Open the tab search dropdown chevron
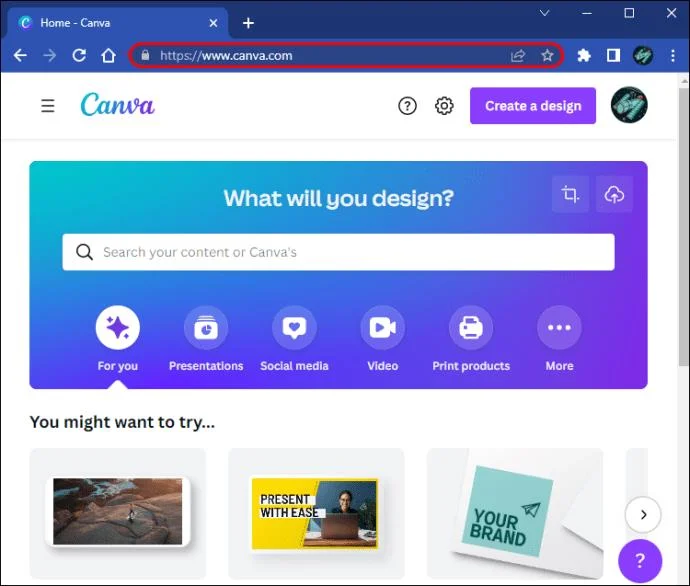Screen dimensions: 690x586 click(x=544, y=13)
